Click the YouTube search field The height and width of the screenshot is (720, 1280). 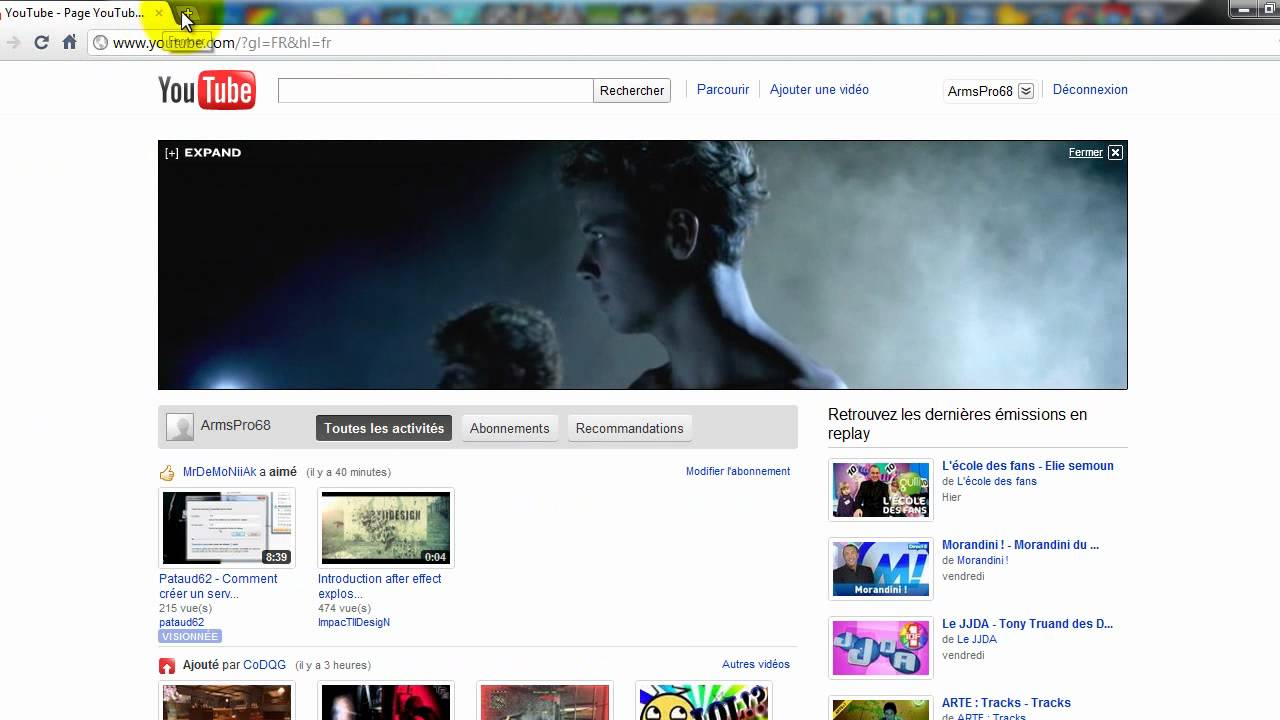pos(435,90)
